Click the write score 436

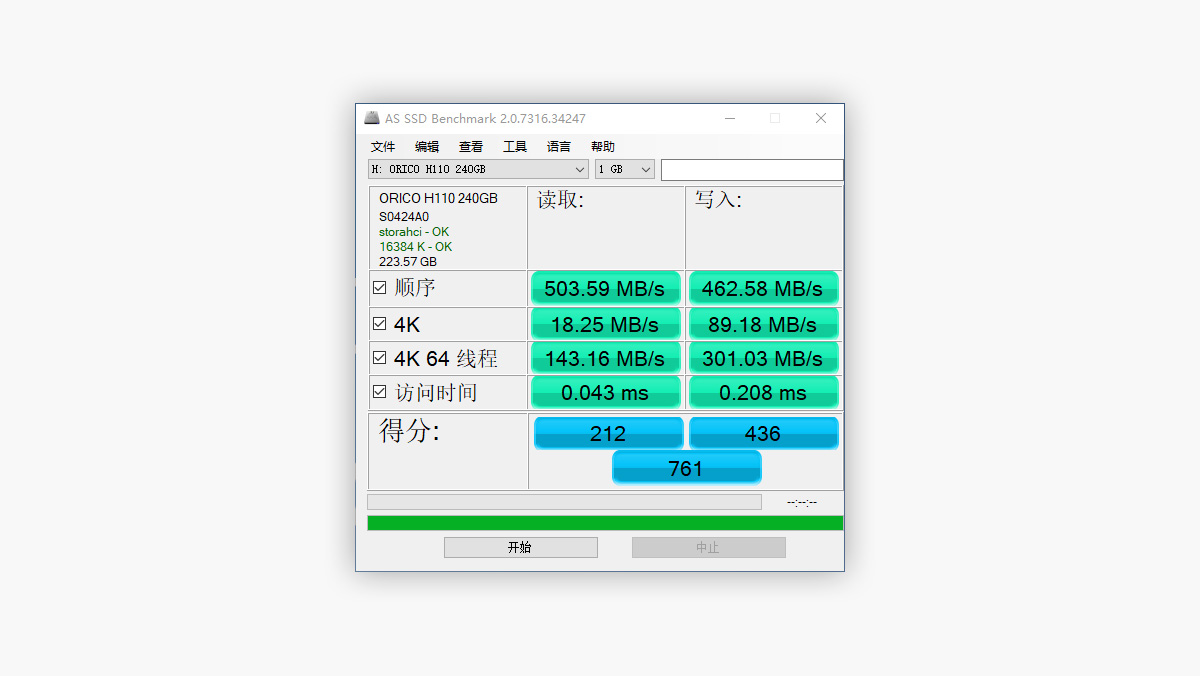click(763, 433)
